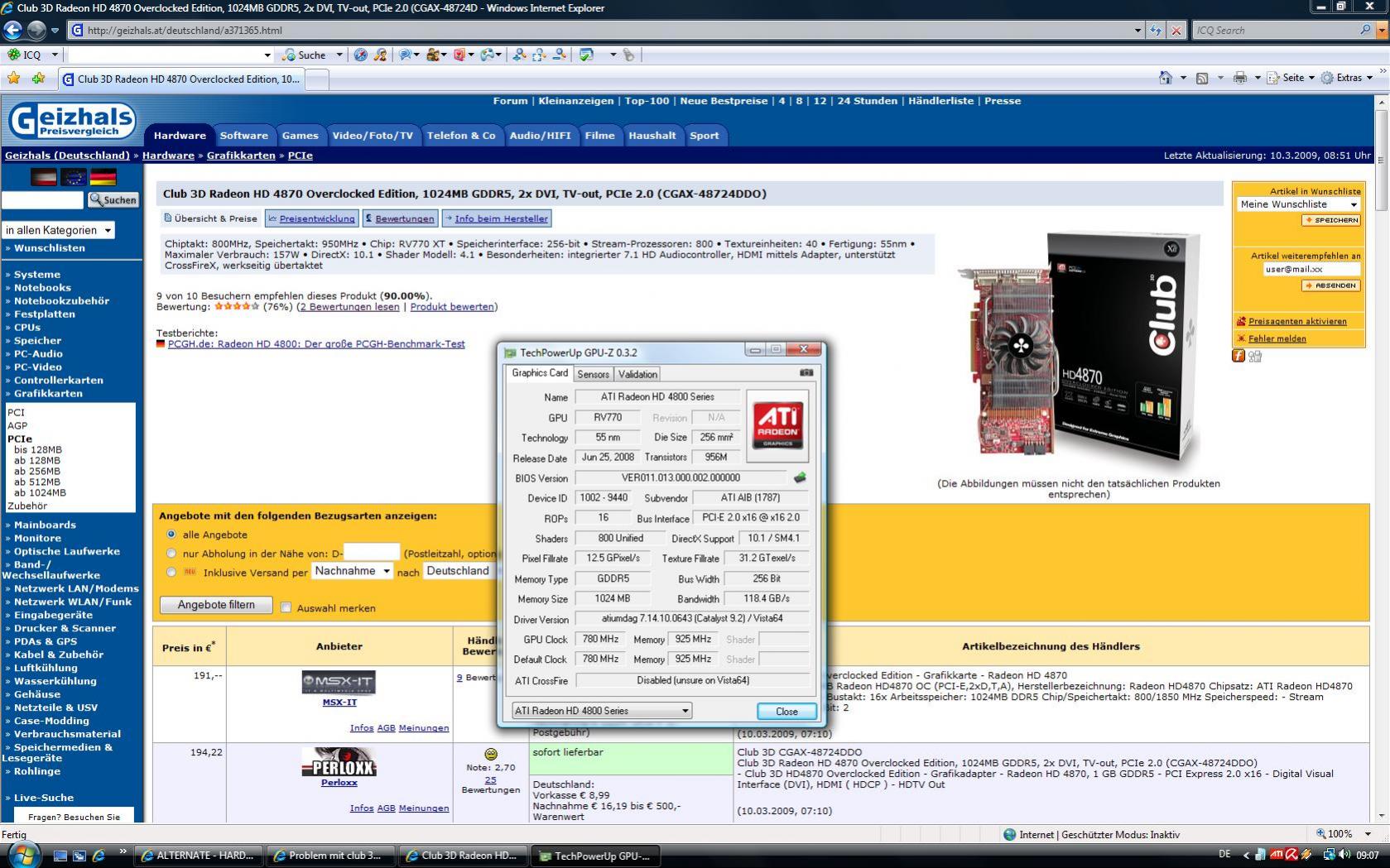The image size is (1390, 868).
Task: Select the EU flag icon
Action: click(x=74, y=177)
